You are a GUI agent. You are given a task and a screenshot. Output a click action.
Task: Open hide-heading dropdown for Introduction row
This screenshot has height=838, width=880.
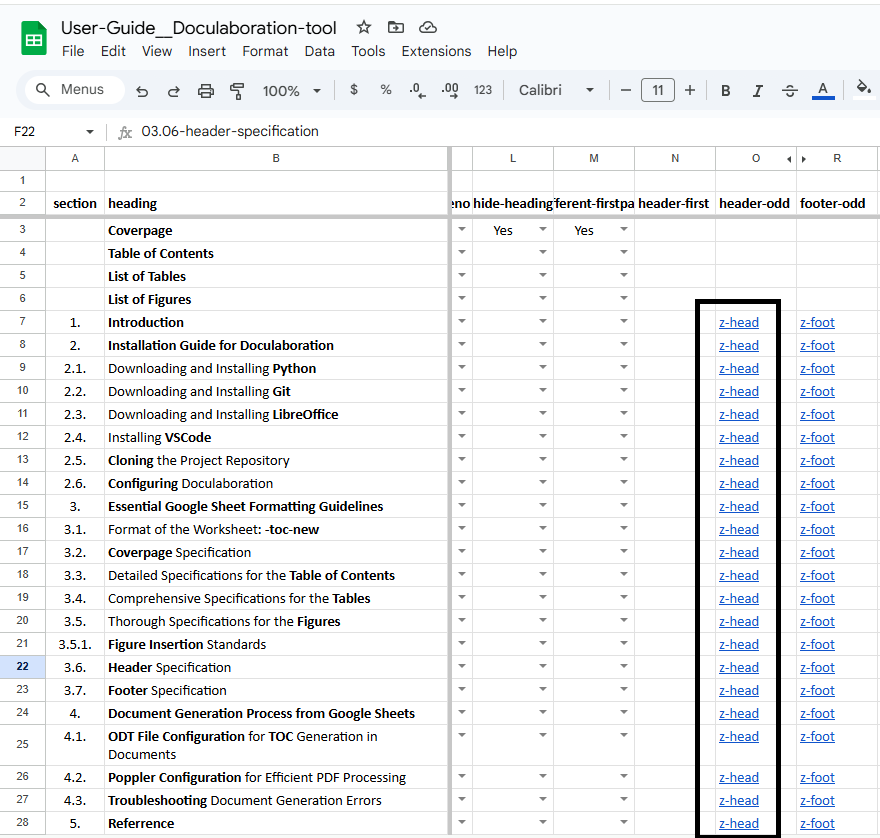pyautogui.click(x=543, y=321)
